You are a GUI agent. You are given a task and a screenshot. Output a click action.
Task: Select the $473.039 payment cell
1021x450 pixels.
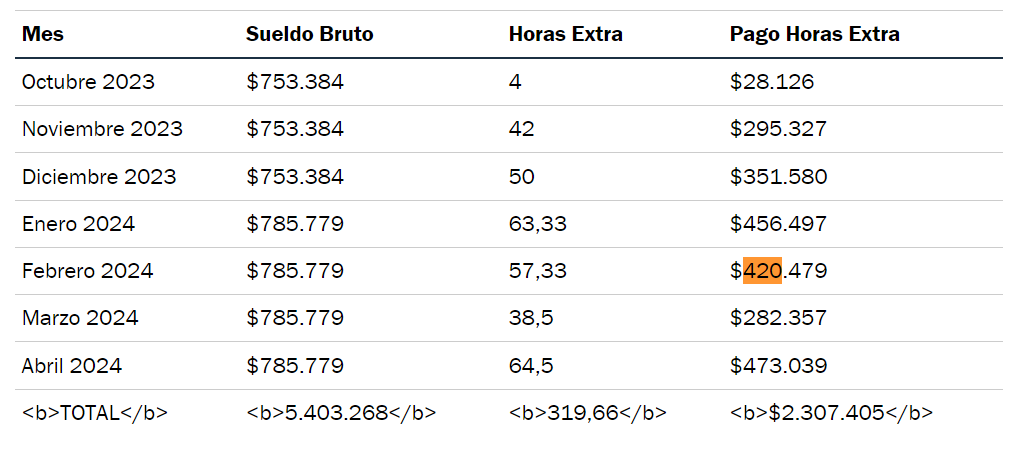[x=778, y=366]
